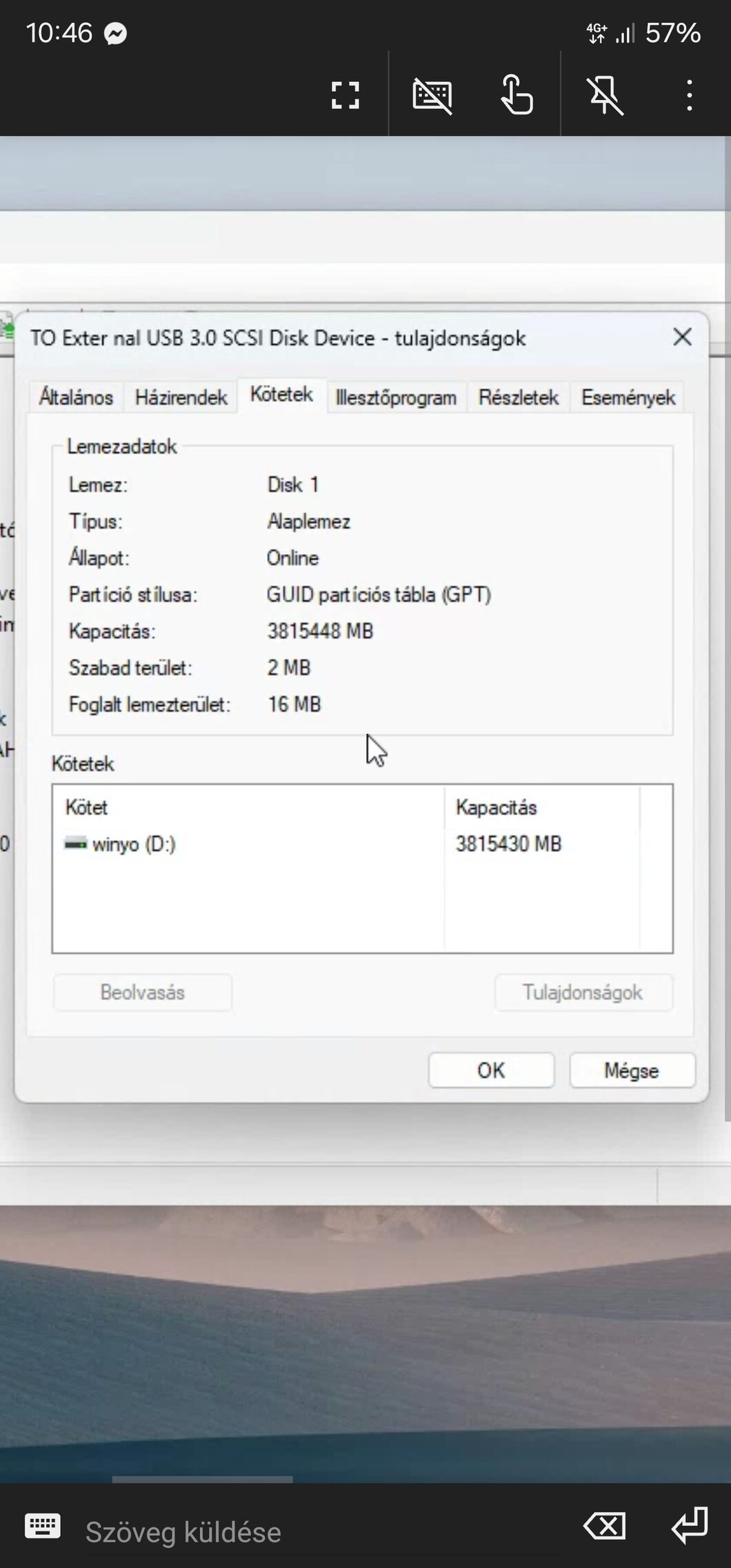This screenshot has height=1568, width=731.
Task: Open the Események tab
Action: (x=628, y=397)
